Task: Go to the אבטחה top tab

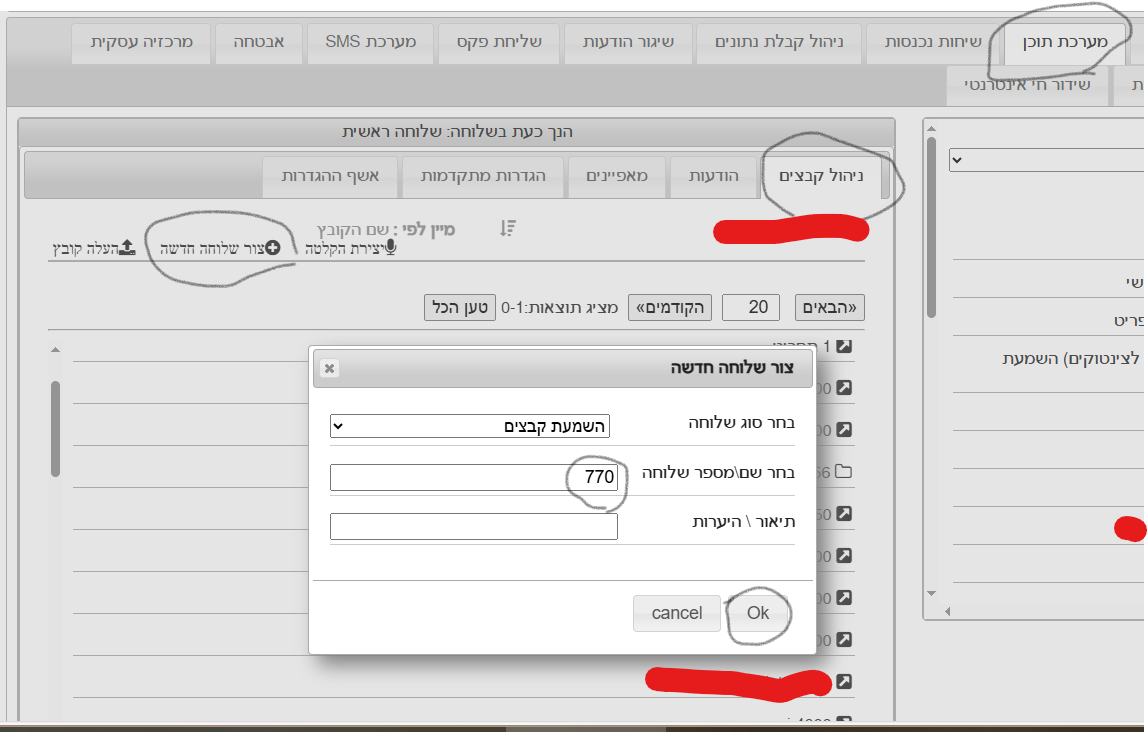Action: tap(259, 42)
